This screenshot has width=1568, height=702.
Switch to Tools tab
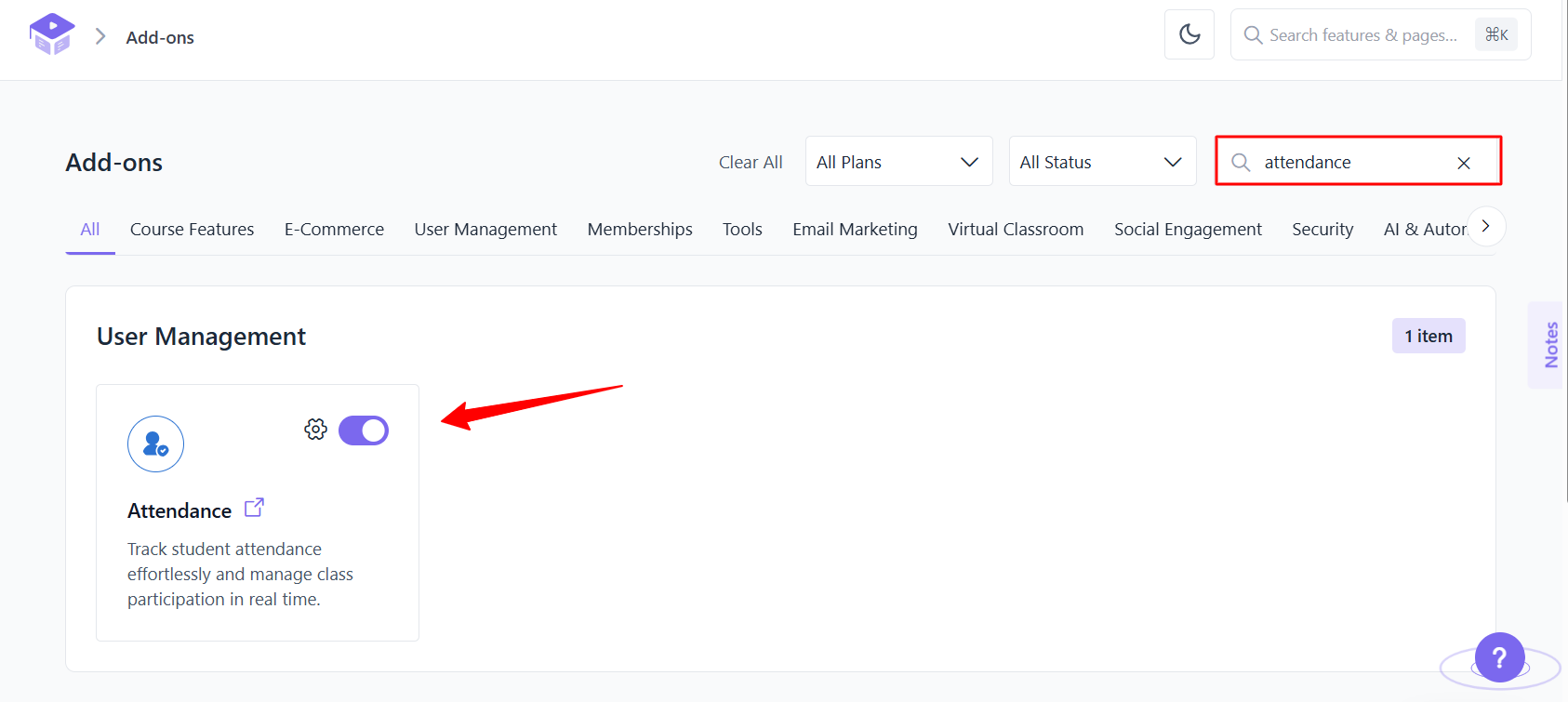pyautogui.click(x=742, y=229)
